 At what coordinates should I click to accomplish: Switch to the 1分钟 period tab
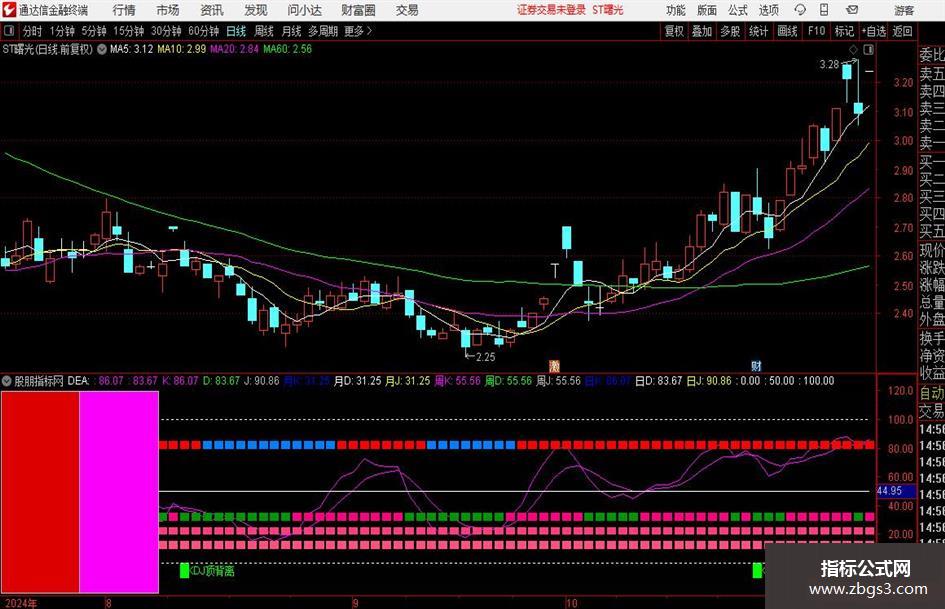[x=62, y=31]
